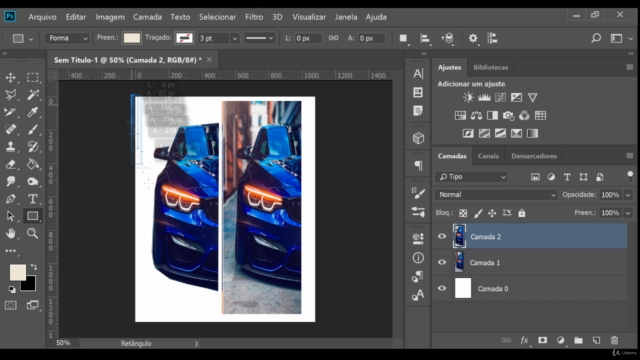Add Channel Mixer adjustment
Viewport: 640px width, 360px height.
click(x=524, y=116)
